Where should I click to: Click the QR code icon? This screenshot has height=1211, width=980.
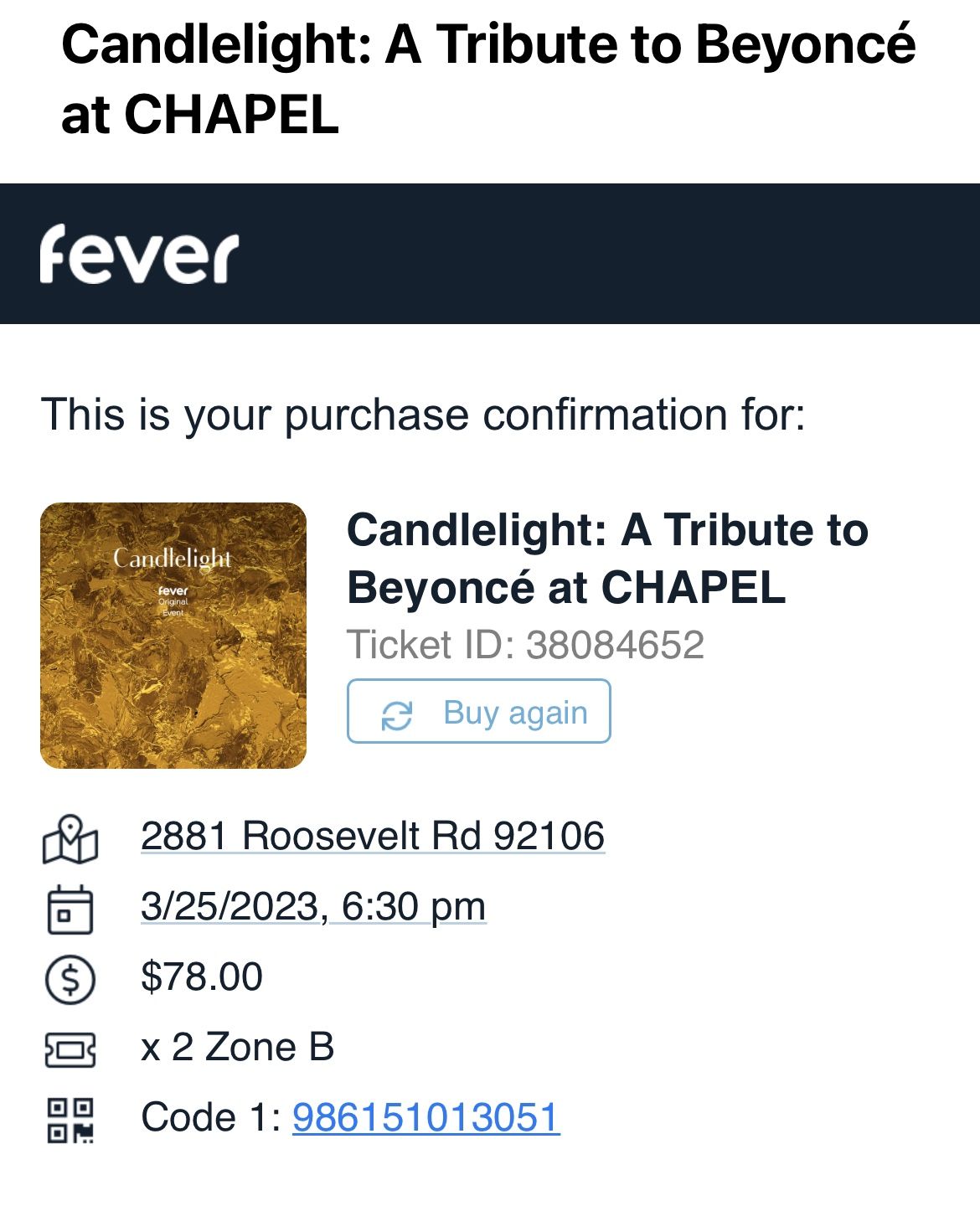(70, 1120)
